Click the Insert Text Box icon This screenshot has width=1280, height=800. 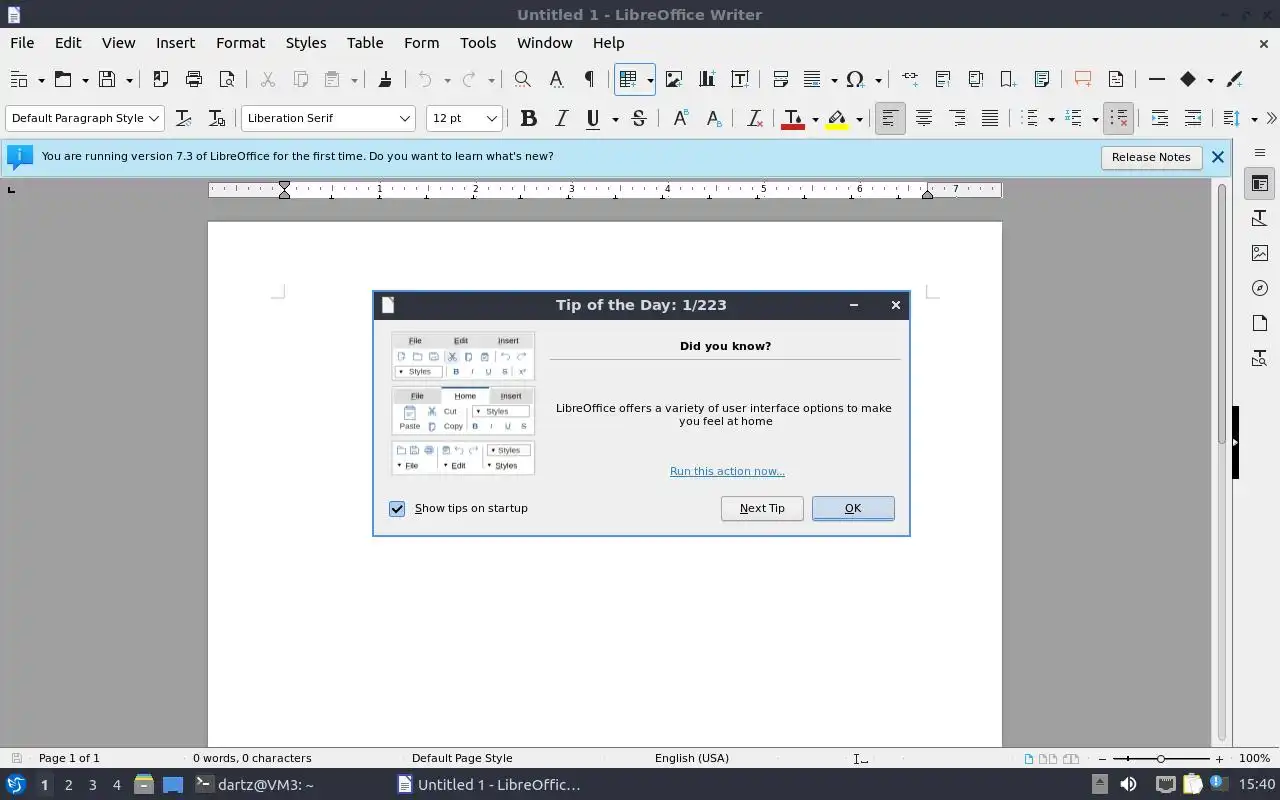[x=740, y=80]
